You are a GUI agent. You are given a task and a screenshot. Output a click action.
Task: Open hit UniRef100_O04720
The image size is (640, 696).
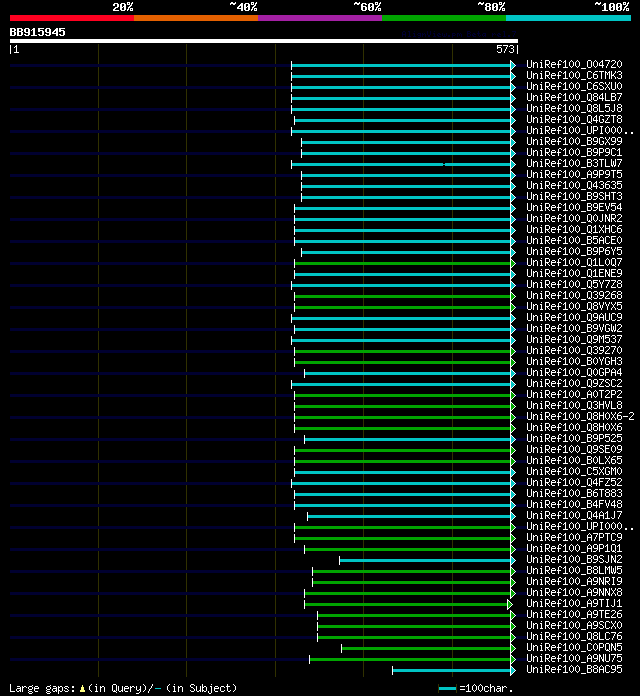574,64
